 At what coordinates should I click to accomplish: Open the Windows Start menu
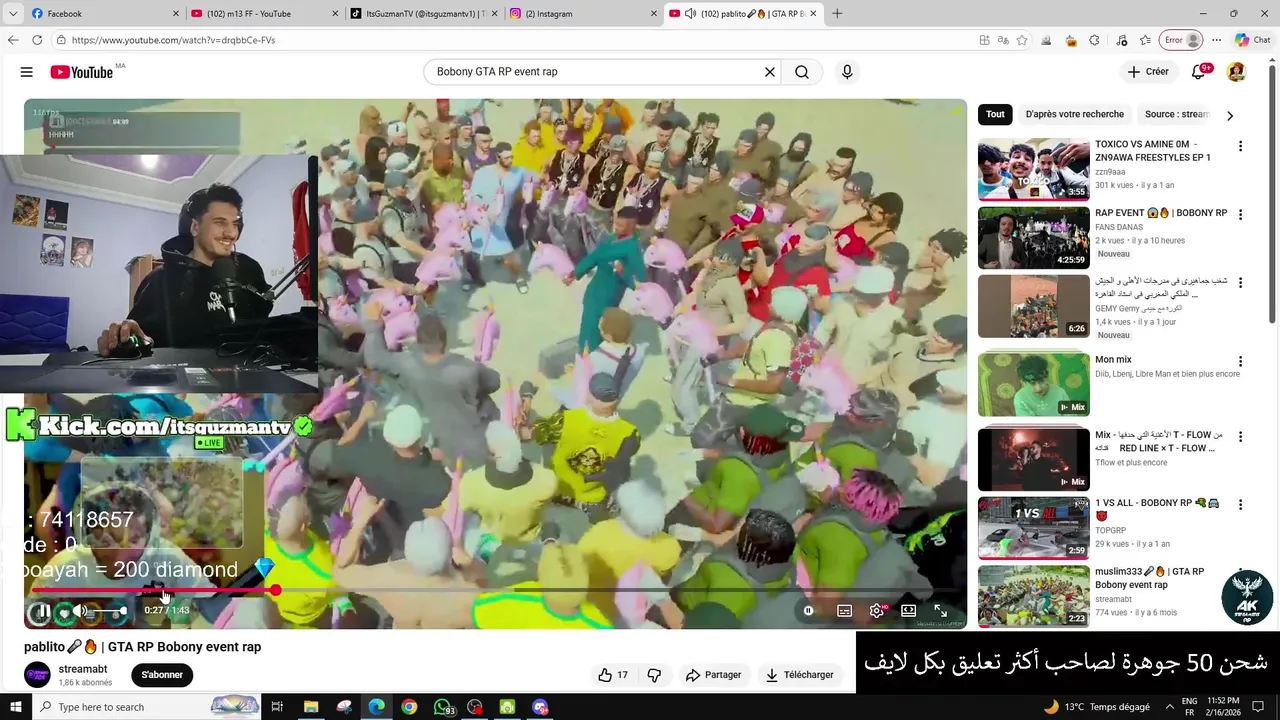tap(17, 707)
